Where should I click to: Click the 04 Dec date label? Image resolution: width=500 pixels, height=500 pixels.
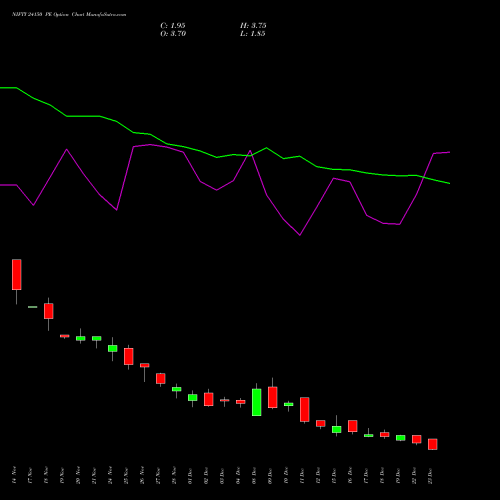238,475
